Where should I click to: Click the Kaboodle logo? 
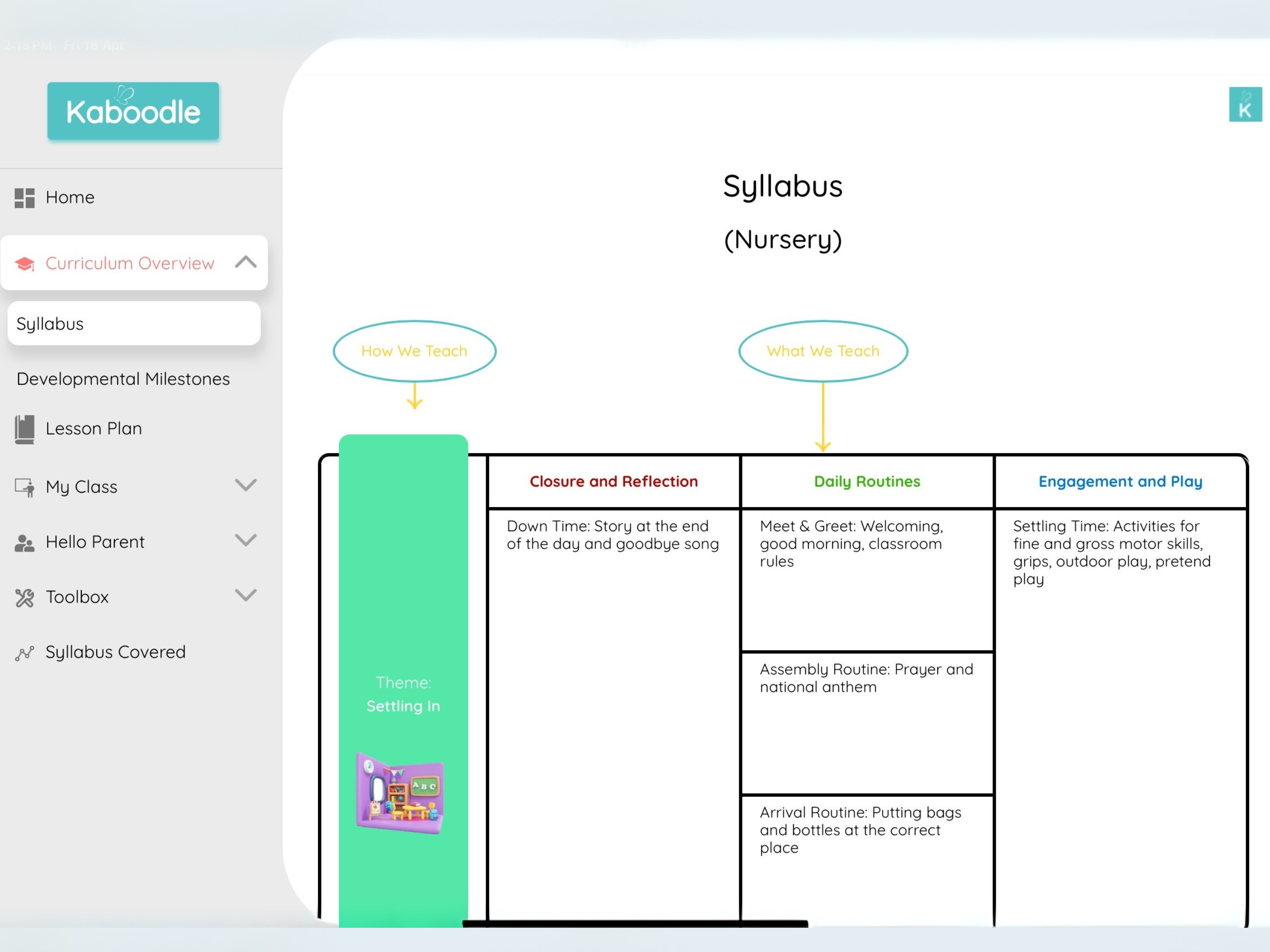[132, 111]
